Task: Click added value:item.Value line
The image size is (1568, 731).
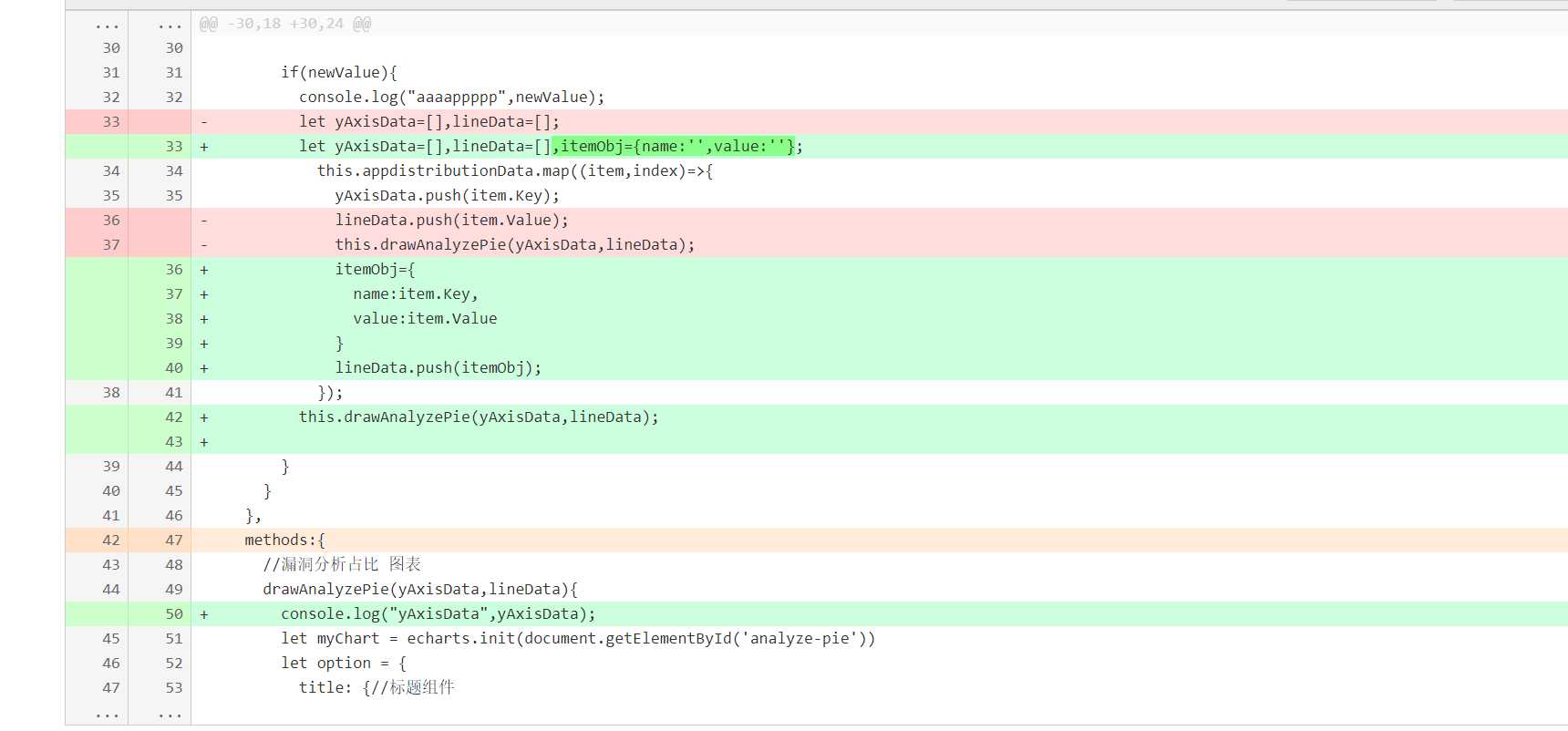Action: tap(425, 318)
